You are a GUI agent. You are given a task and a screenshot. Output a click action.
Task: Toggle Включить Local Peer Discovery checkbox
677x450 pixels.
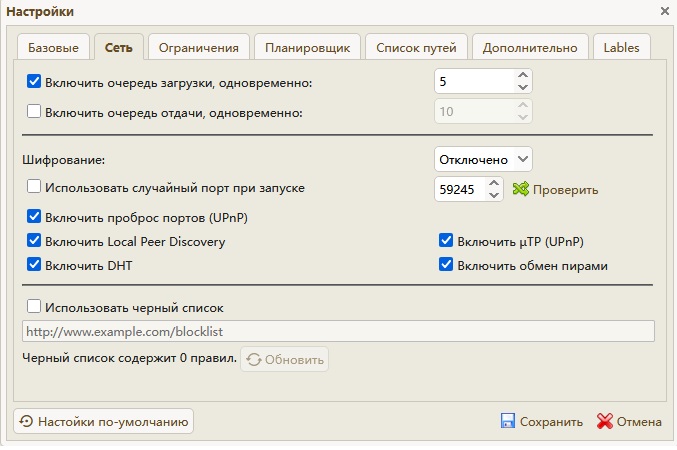[x=34, y=241]
